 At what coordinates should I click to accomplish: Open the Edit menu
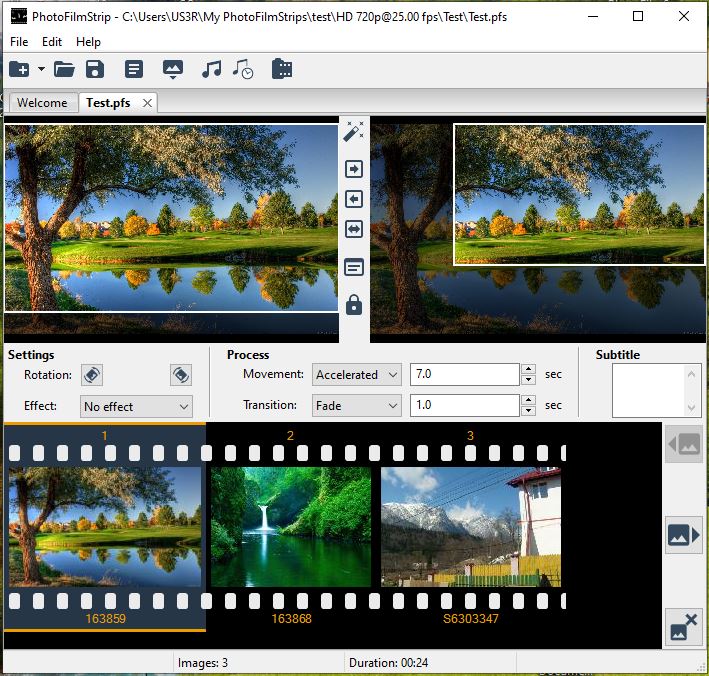52,42
